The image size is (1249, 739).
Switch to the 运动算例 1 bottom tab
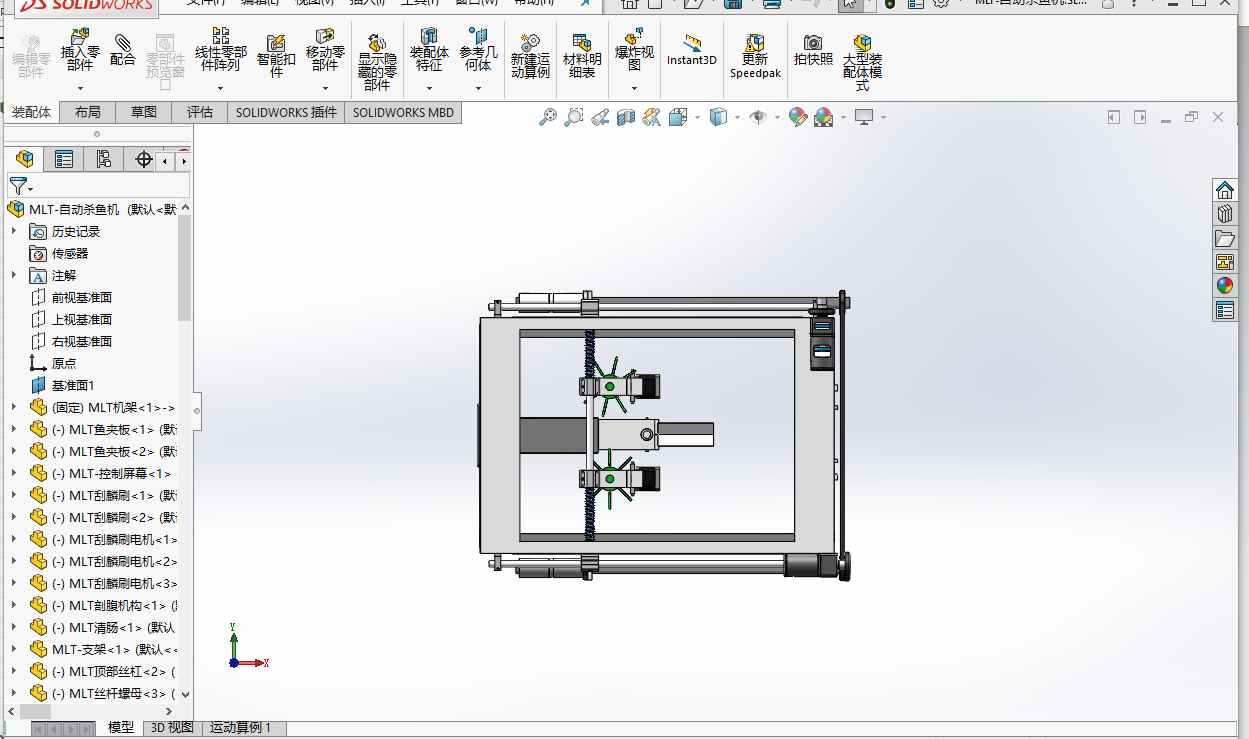(x=240, y=728)
